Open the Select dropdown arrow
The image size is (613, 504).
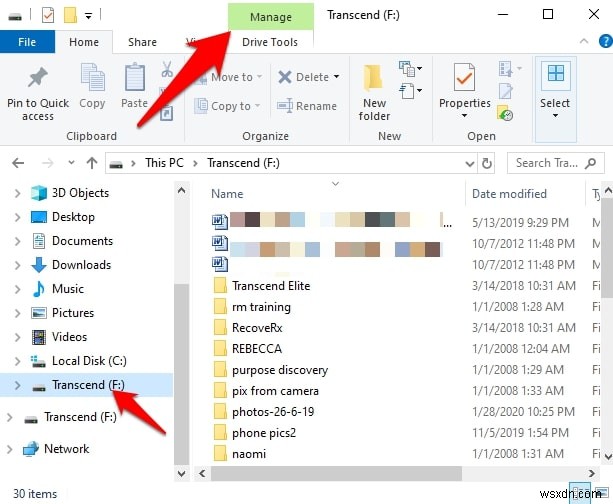[x=555, y=116]
